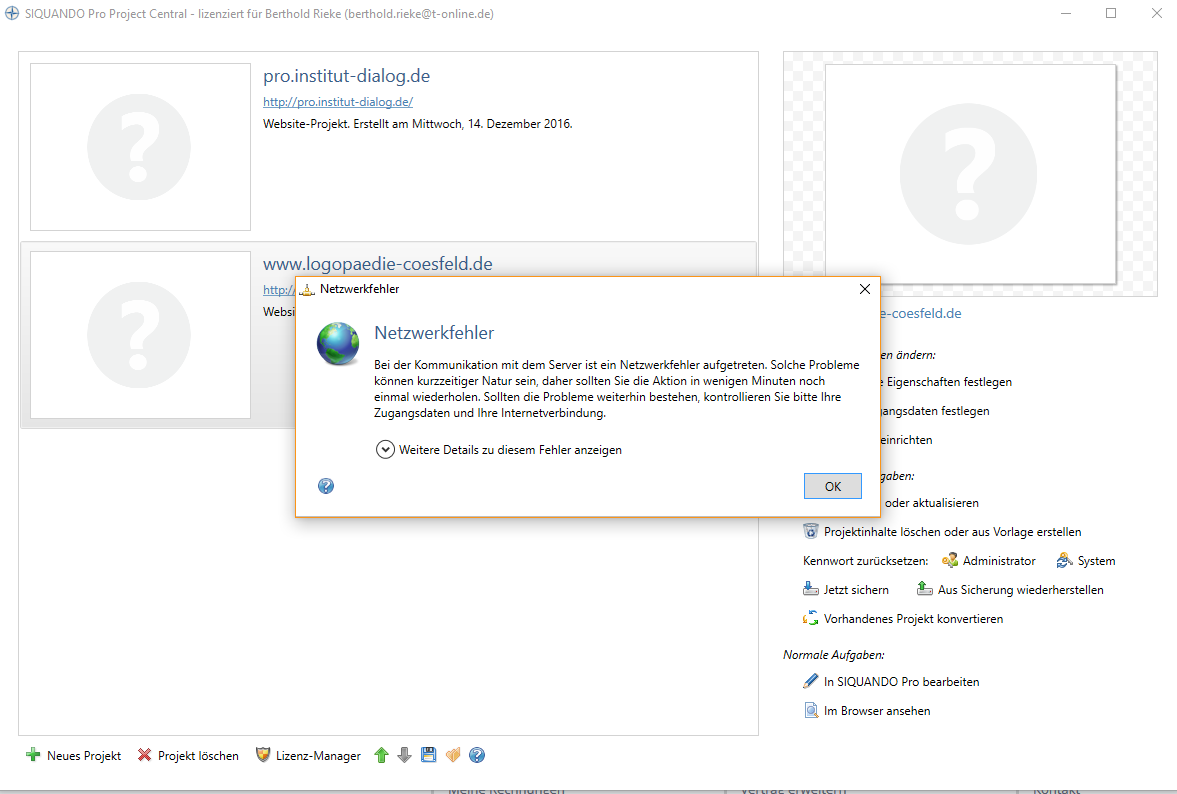The image size is (1177, 794).
Task: Click the 'oder aktualisieren' task
Action: coord(932,503)
